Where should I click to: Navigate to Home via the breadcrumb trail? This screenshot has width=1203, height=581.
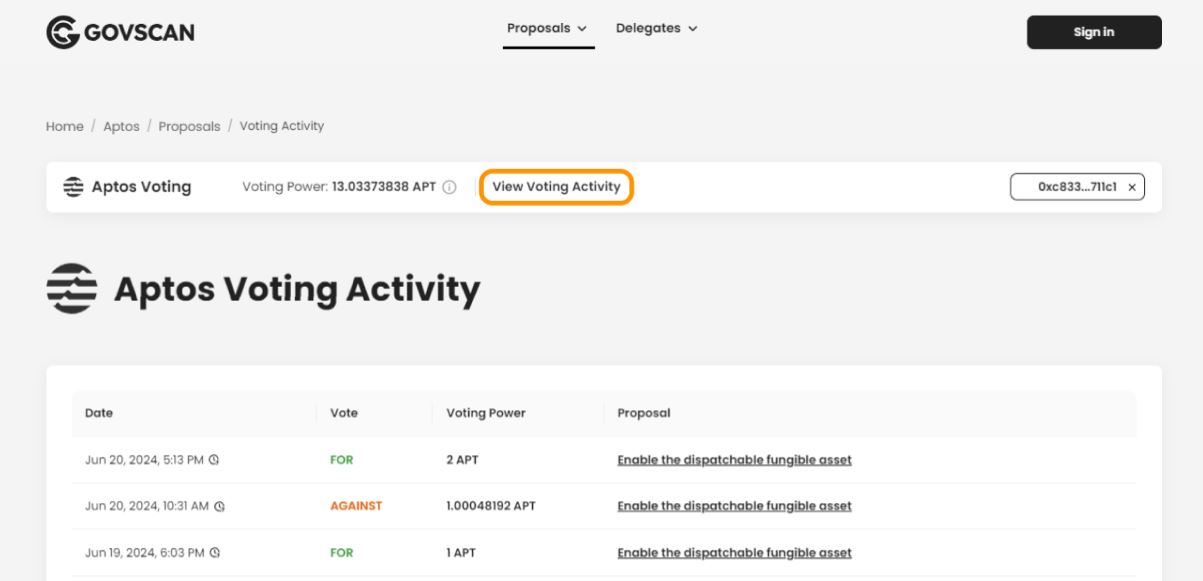point(63,126)
